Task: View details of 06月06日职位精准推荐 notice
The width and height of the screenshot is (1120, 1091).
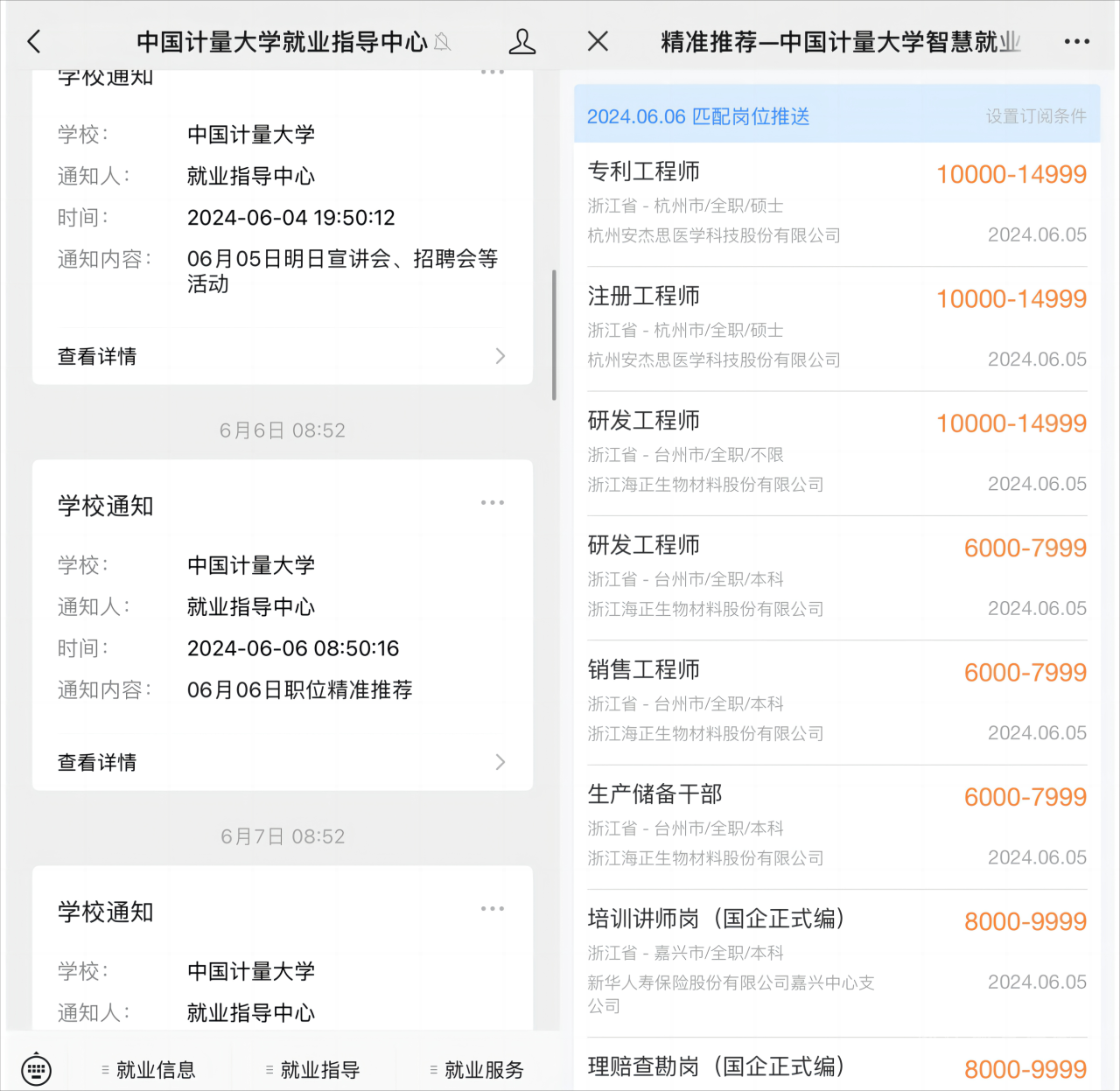Action: [282, 762]
